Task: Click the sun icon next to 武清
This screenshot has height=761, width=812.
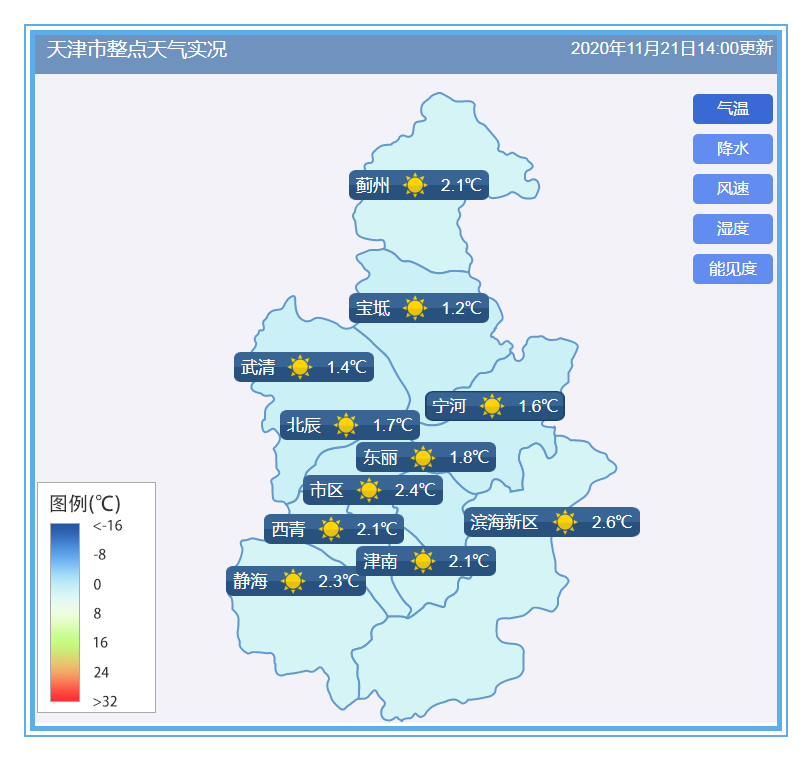Action: coord(300,367)
